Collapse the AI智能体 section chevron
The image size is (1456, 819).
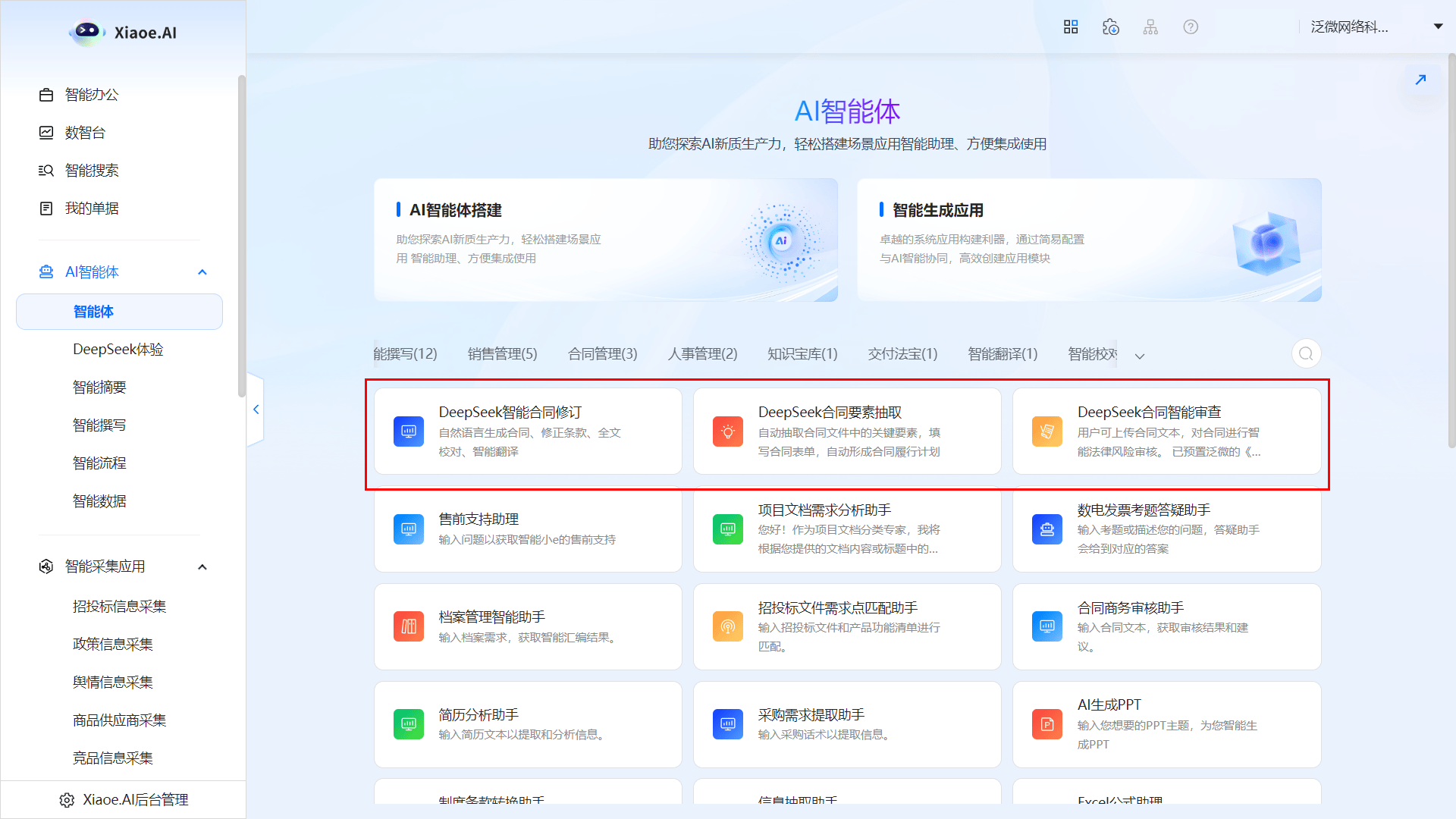point(202,271)
